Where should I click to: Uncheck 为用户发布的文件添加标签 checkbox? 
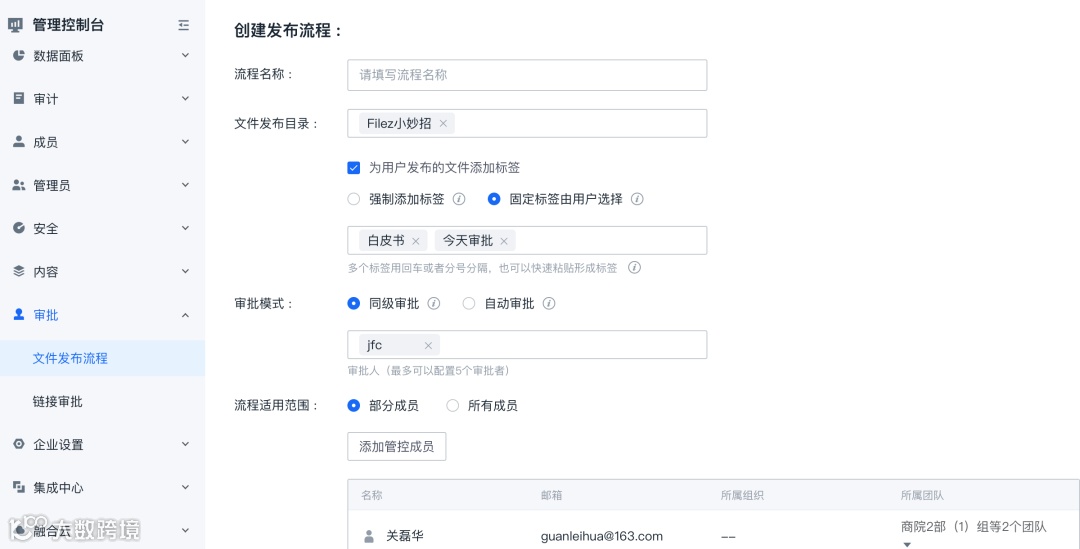pos(354,168)
